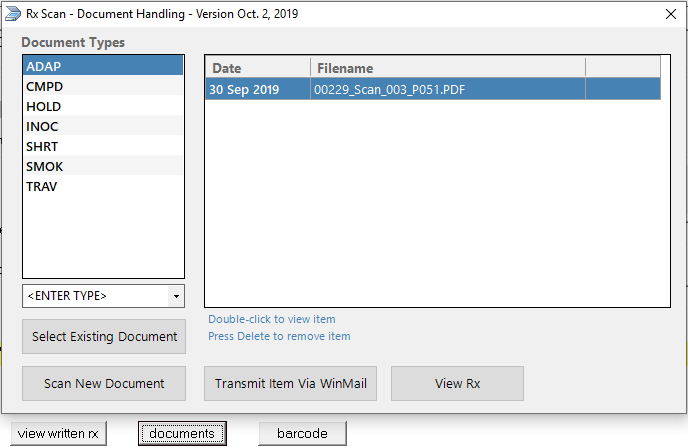Sort file list by Date column header
688x448 pixels.
pyautogui.click(x=257, y=68)
